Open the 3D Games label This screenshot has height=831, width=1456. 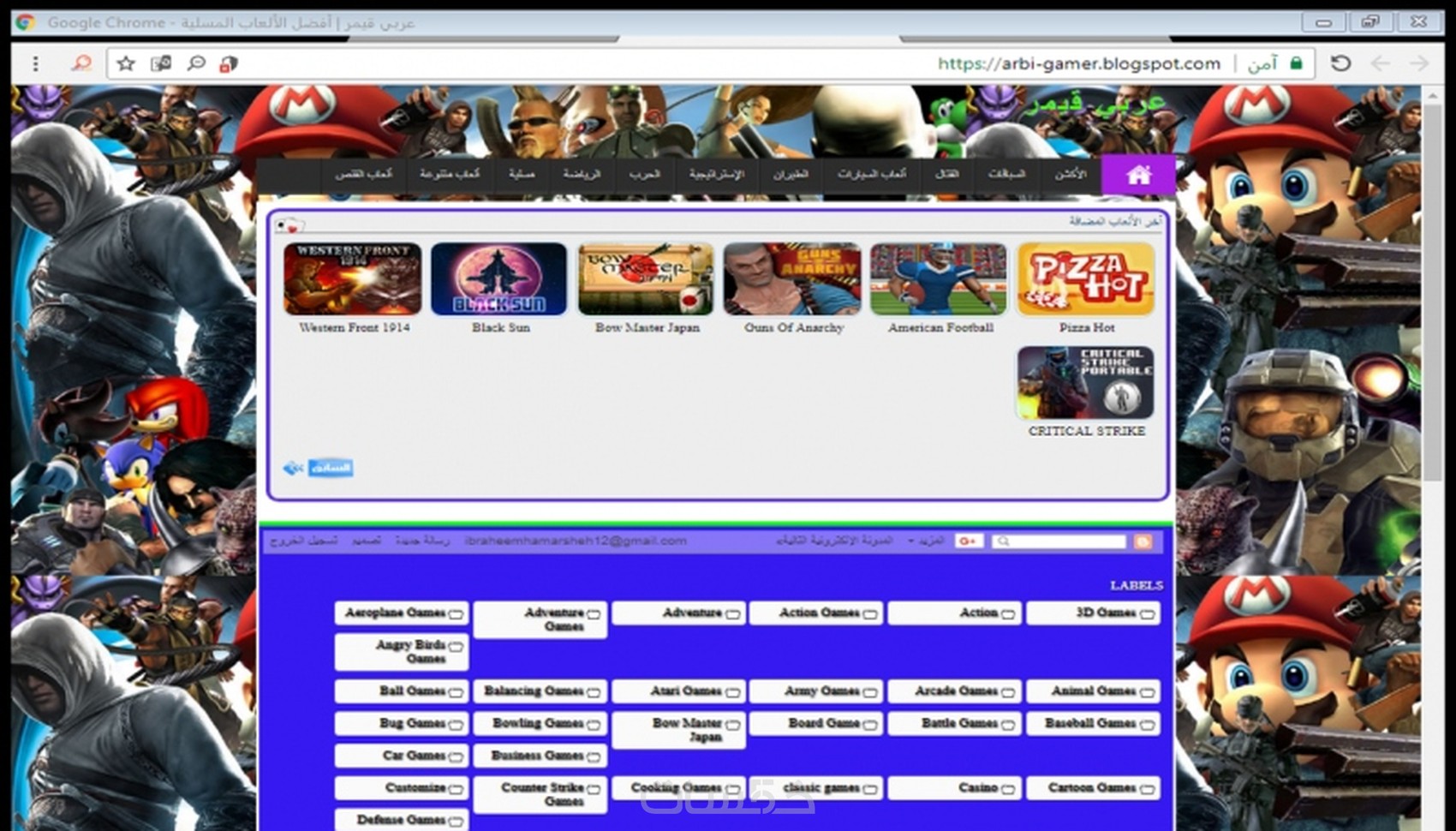coord(1094,613)
